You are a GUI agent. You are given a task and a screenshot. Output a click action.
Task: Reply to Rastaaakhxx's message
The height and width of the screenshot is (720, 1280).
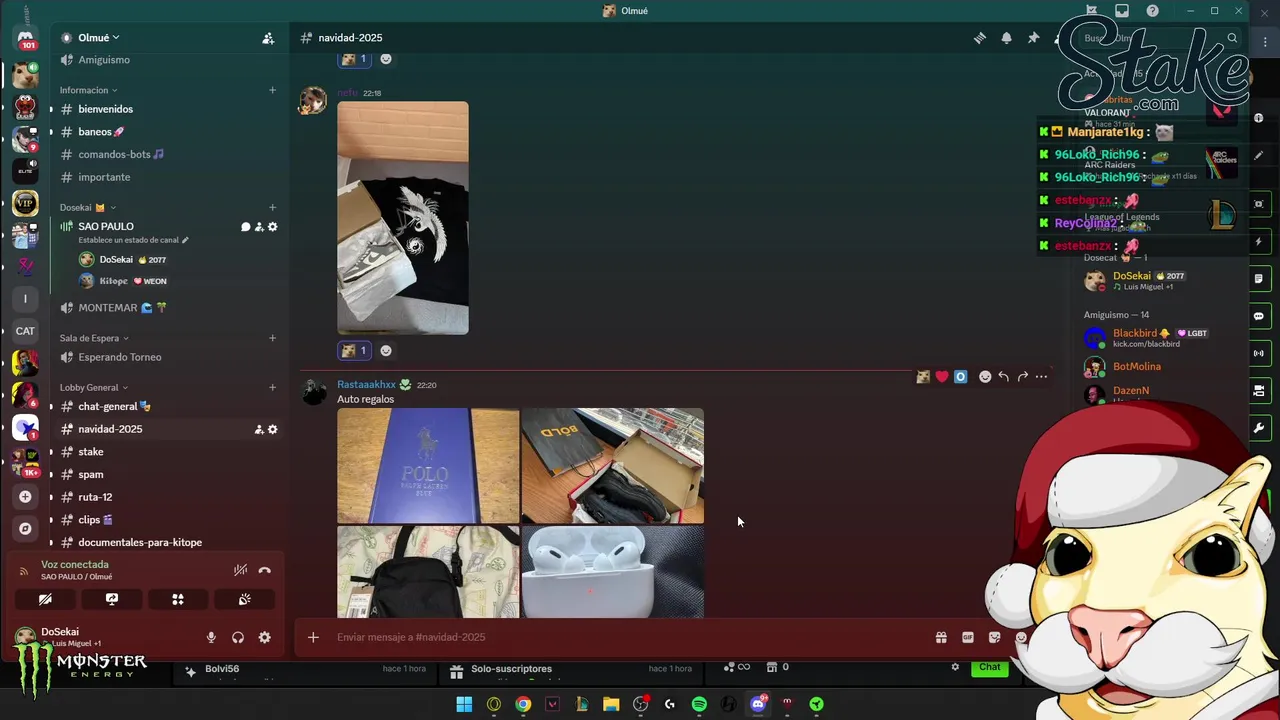1003,377
